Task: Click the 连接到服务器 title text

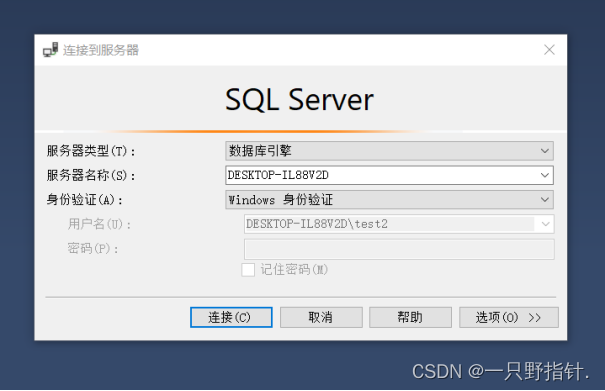Action: point(101,50)
